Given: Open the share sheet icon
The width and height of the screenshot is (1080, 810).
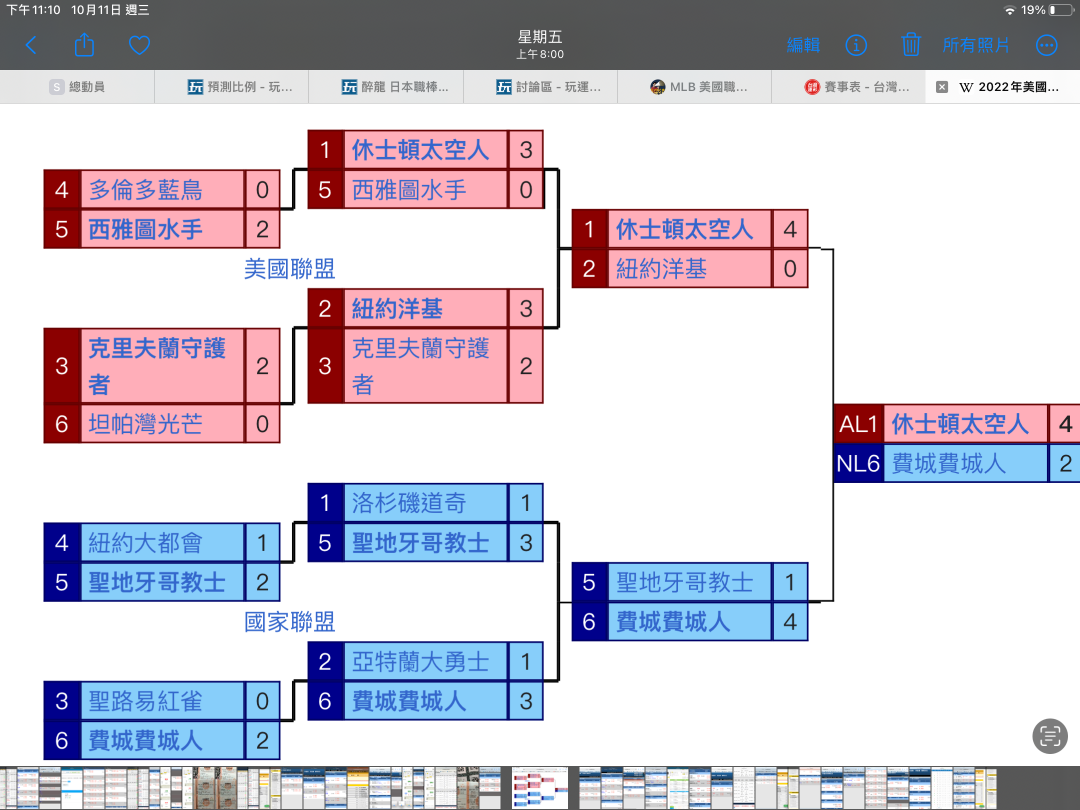Looking at the screenshot, I should [x=84, y=45].
